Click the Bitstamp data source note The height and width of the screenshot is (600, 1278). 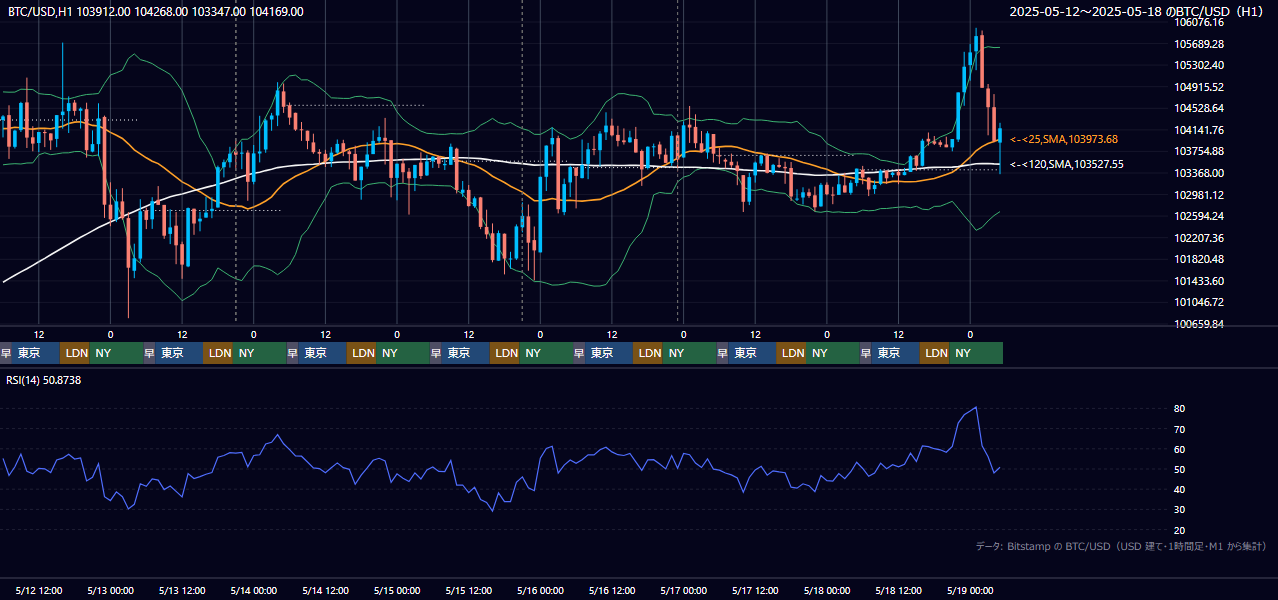tap(1121, 546)
